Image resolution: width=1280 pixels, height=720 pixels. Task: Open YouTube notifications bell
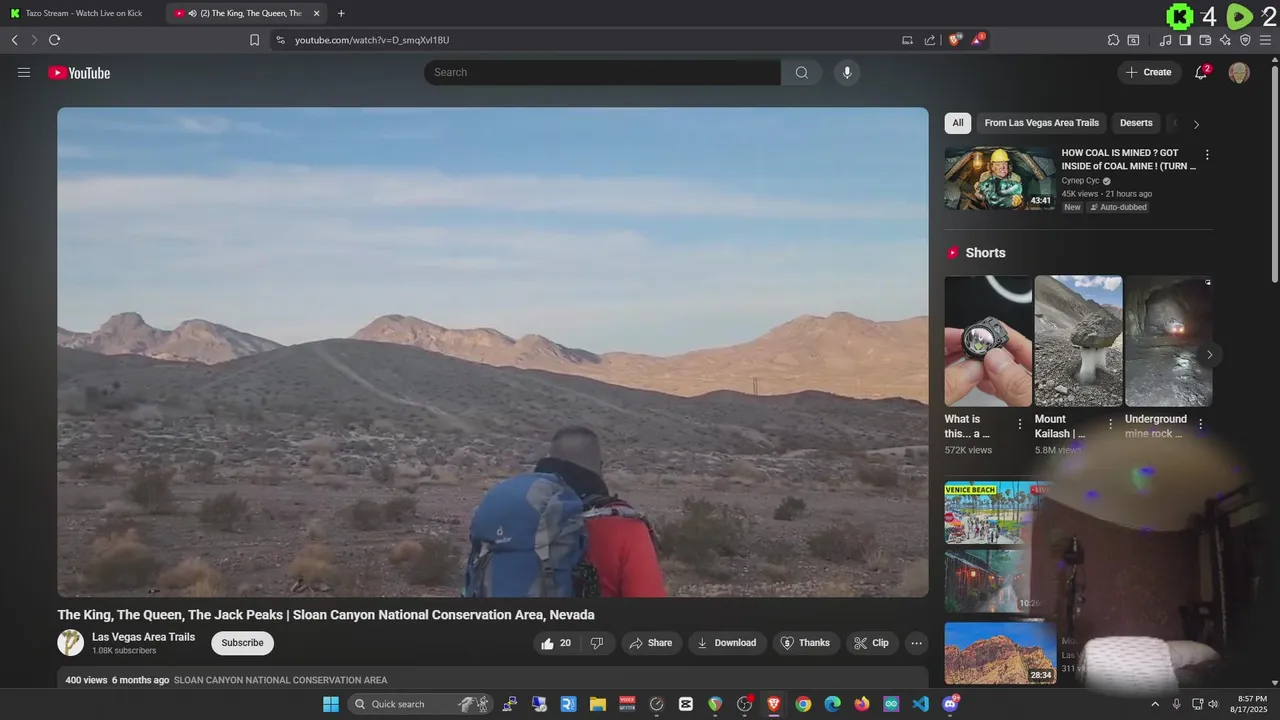[x=1202, y=72]
